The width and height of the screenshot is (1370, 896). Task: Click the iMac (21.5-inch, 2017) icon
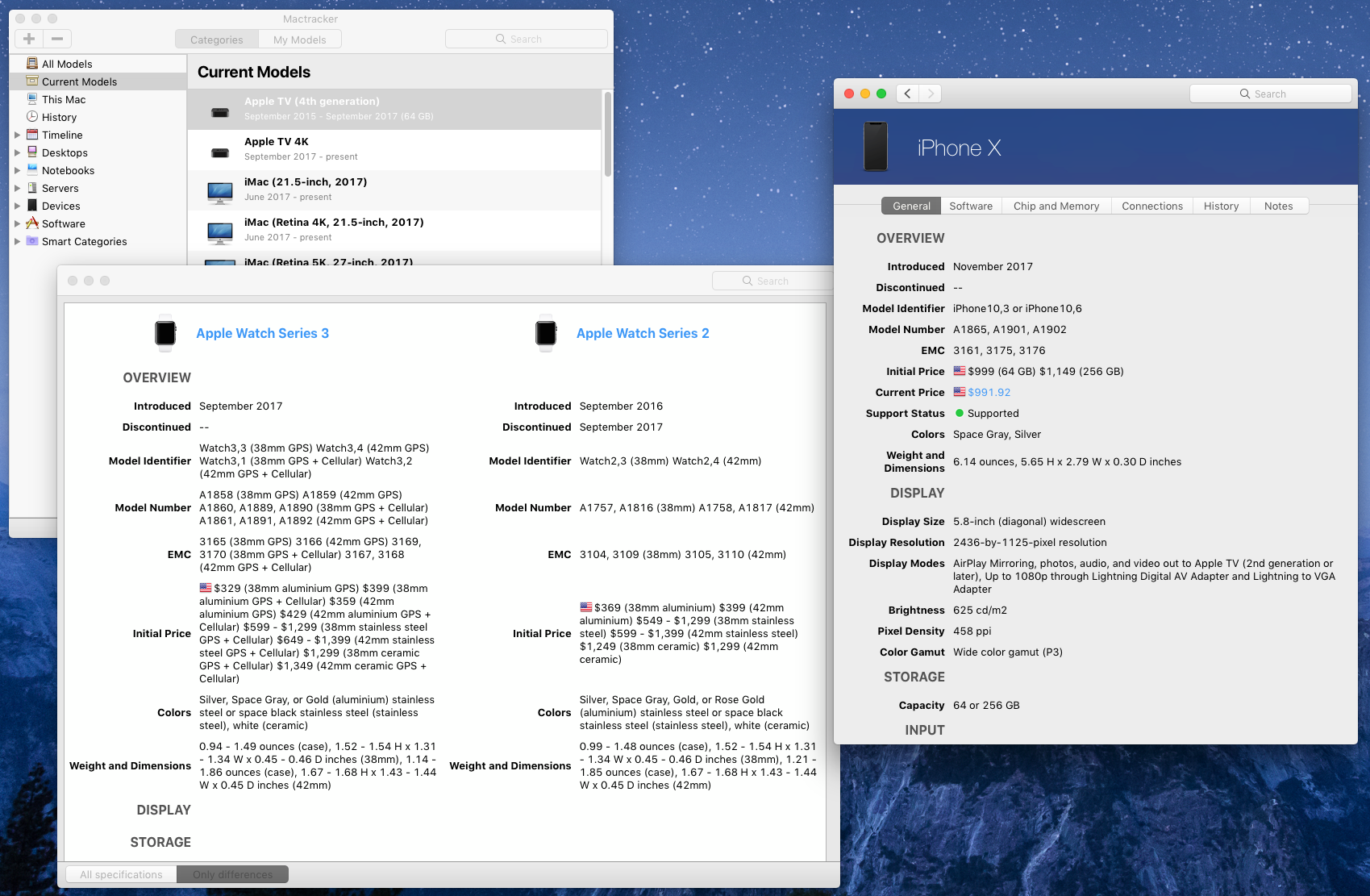click(220, 193)
